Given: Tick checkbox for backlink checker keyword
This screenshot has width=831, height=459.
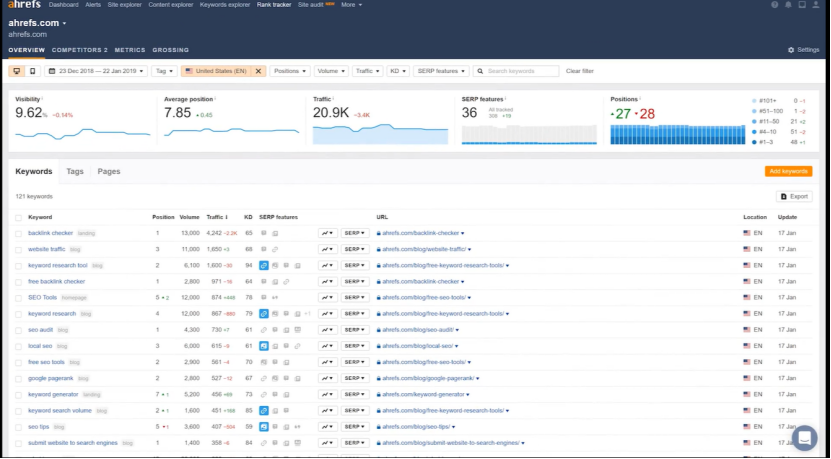Looking at the screenshot, I should coord(19,234).
